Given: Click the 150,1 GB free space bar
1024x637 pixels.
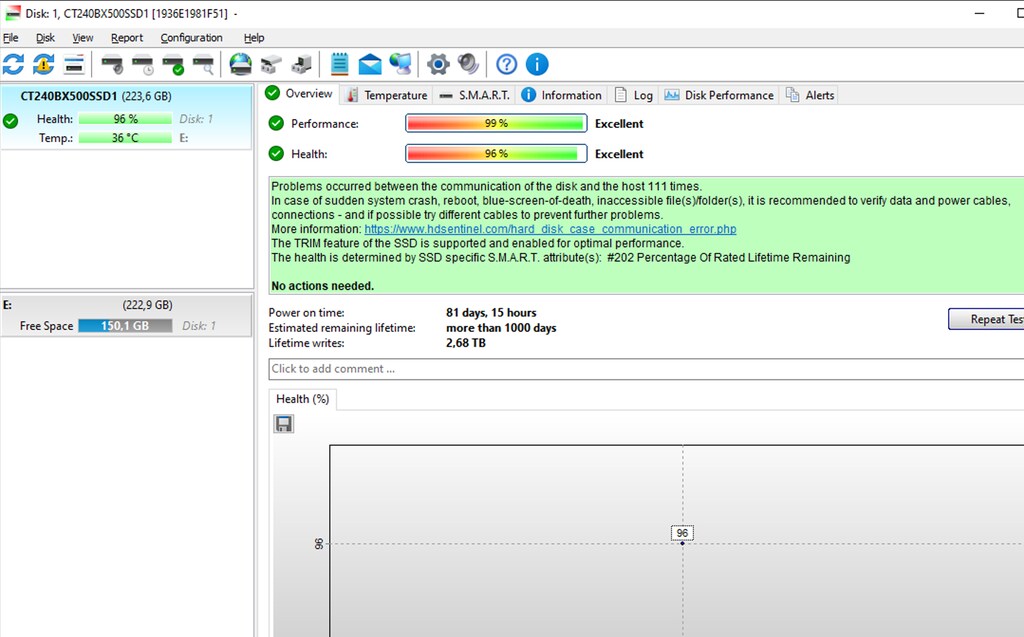Looking at the screenshot, I should coord(125,325).
